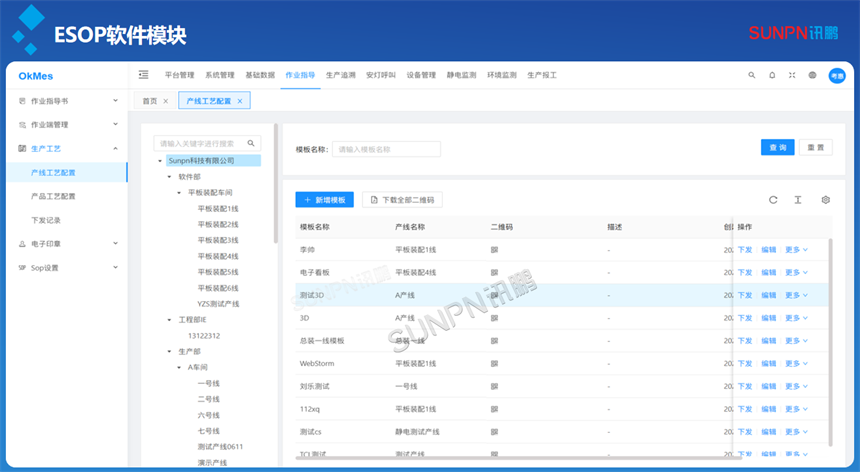860x472 pixels.
Task: Open notifications bell icon
Action: 772,75
